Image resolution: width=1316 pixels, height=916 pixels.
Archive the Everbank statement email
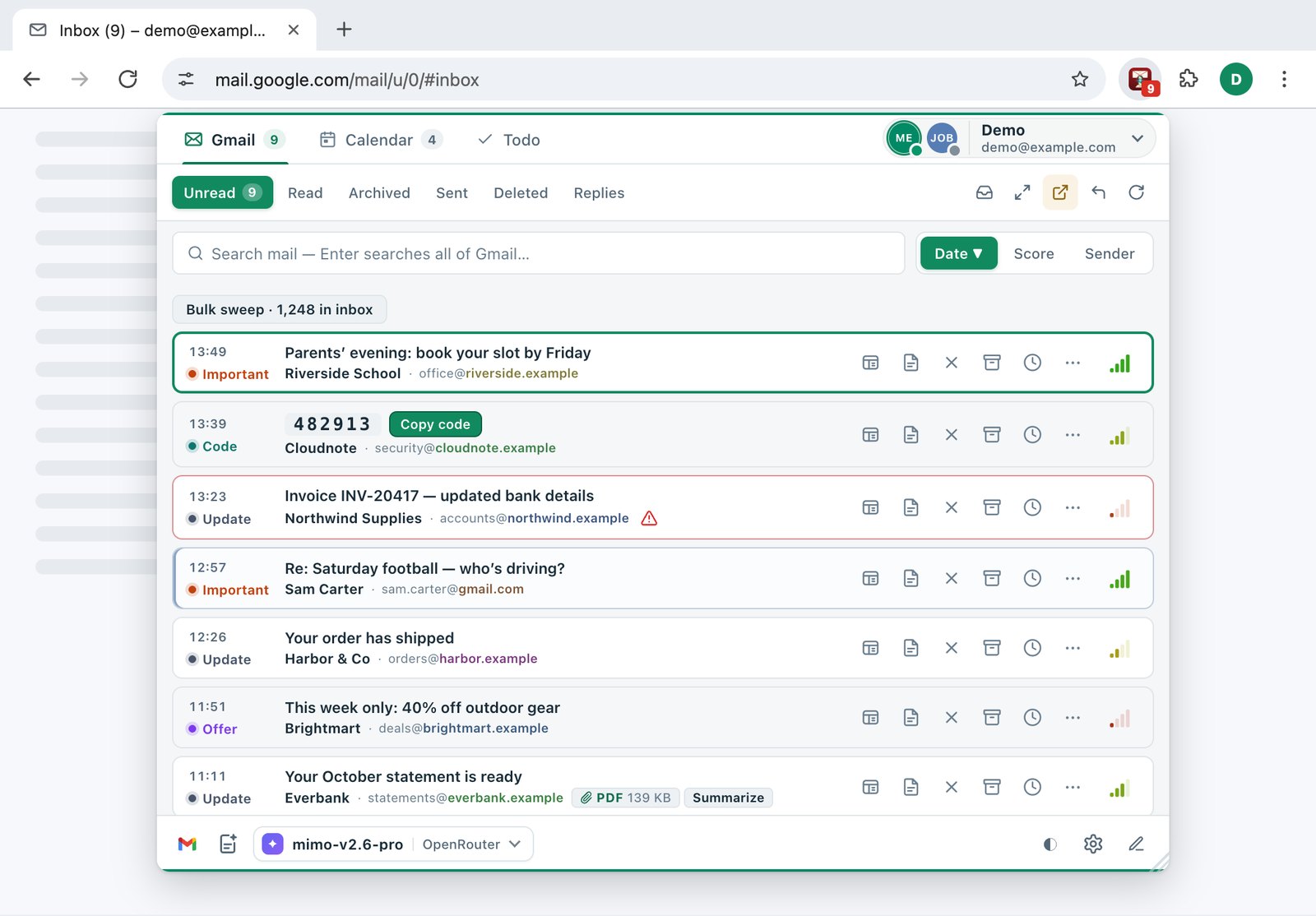[992, 787]
